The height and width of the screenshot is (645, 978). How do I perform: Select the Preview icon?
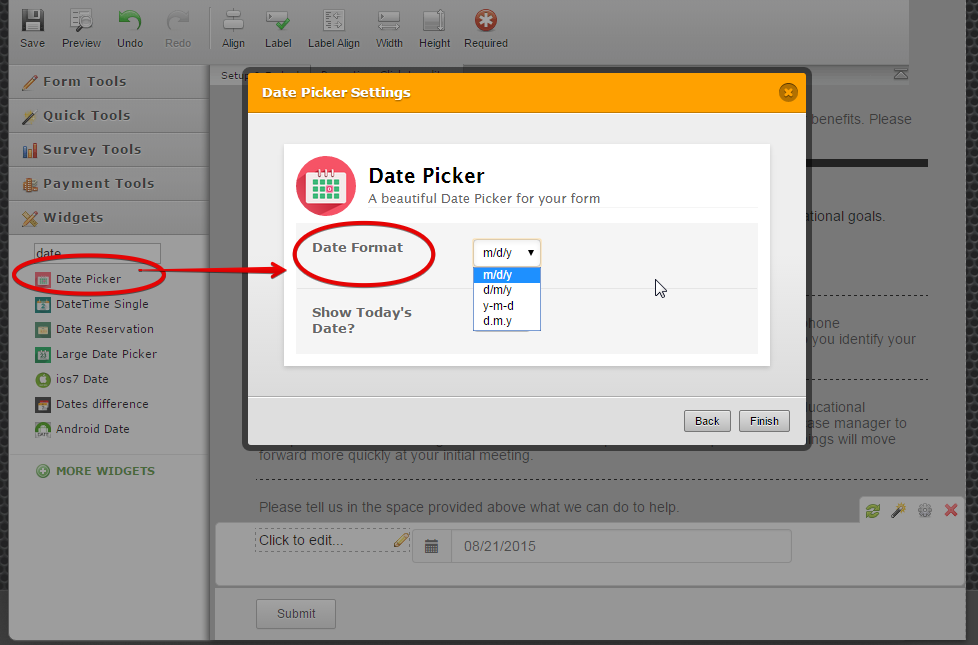[x=81, y=27]
